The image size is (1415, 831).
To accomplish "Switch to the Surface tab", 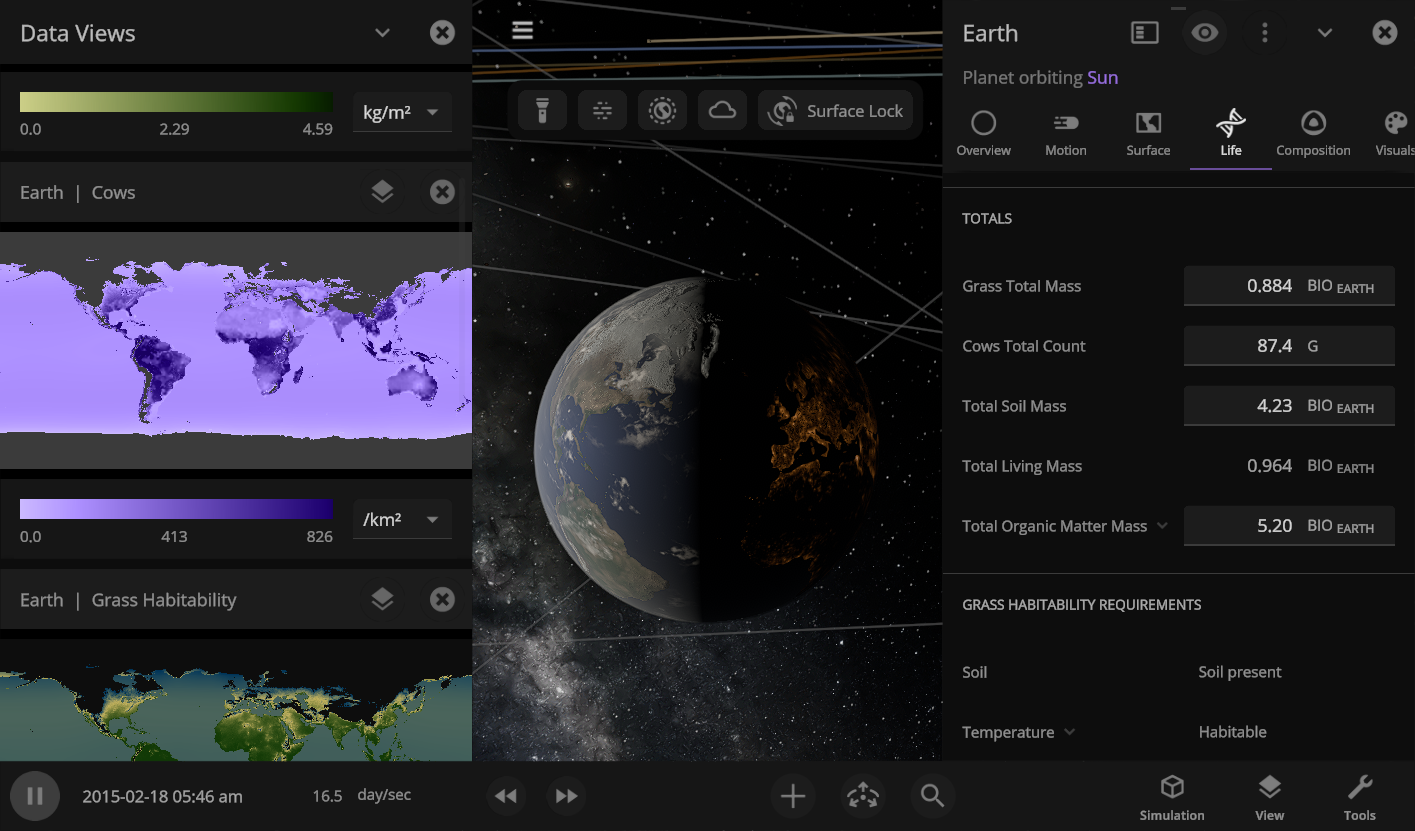I will [1148, 134].
